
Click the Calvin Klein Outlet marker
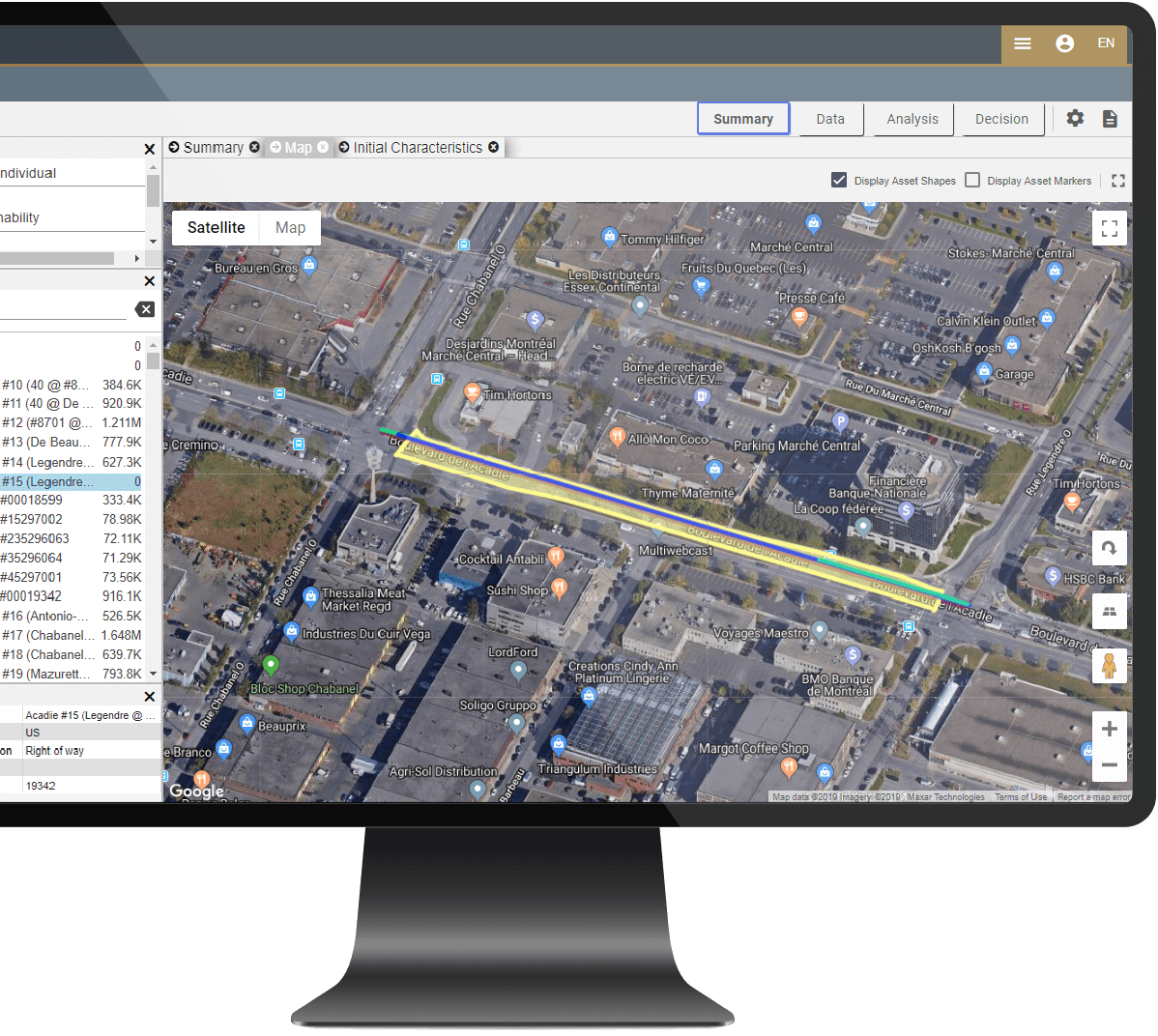(1047, 318)
